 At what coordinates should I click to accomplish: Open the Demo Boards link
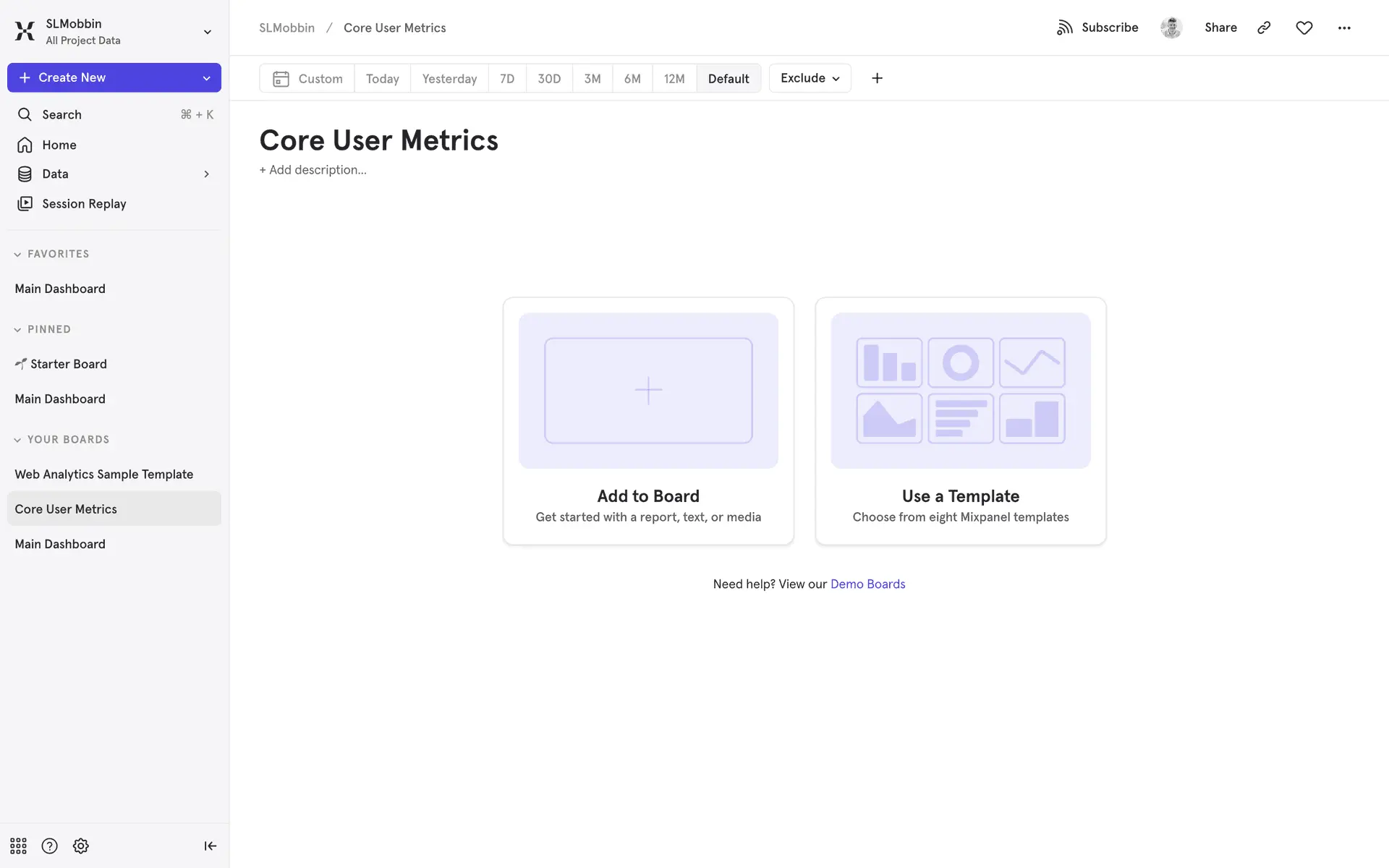pyautogui.click(x=867, y=584)
